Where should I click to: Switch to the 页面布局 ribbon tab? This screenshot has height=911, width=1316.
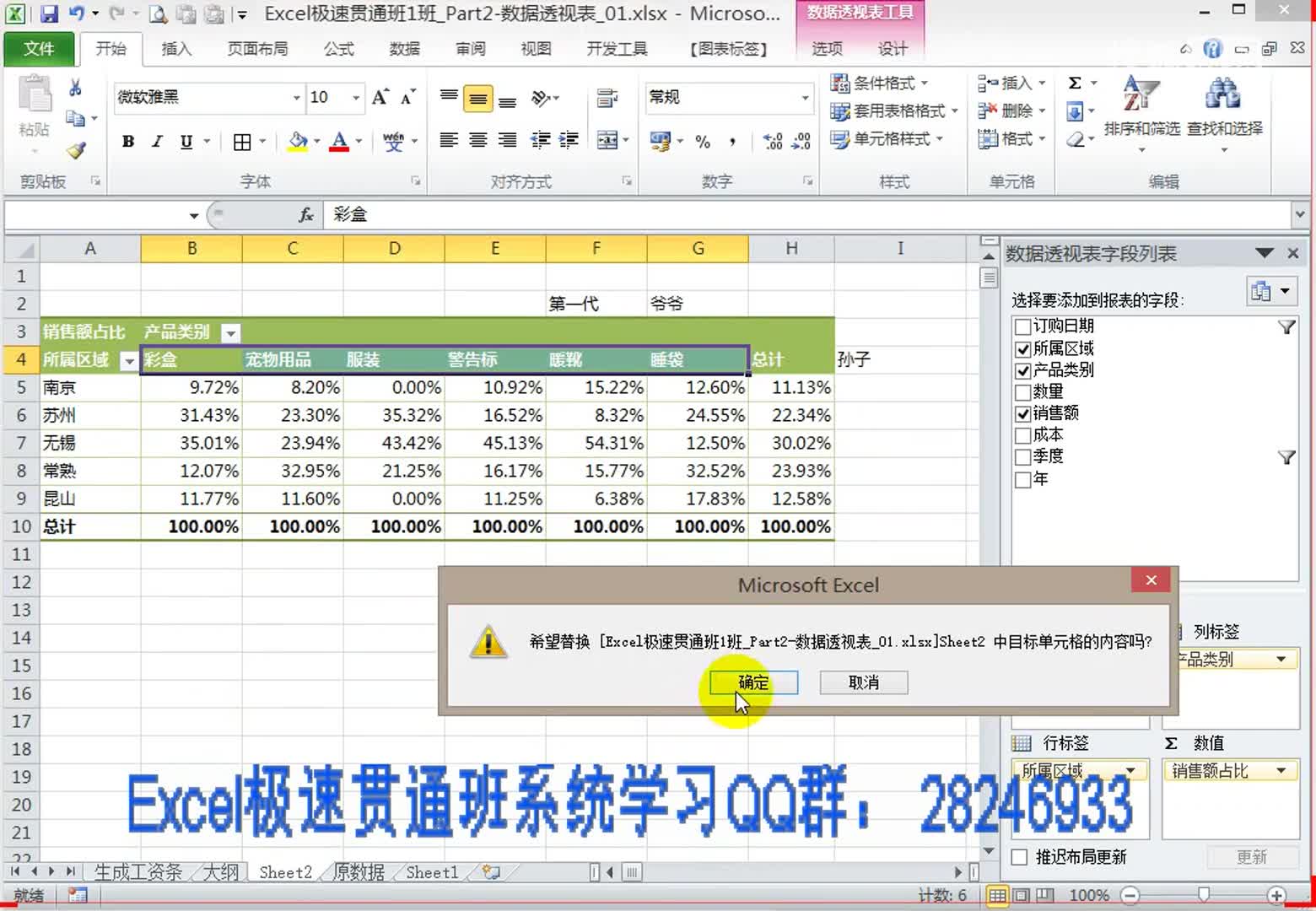click(257, 49)
